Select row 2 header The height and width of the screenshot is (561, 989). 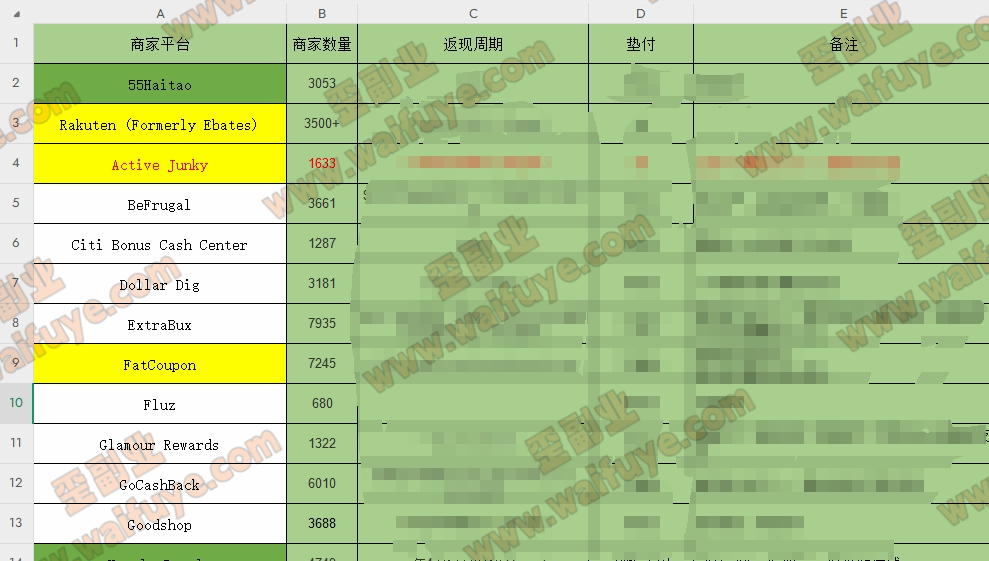coord(16,83)
